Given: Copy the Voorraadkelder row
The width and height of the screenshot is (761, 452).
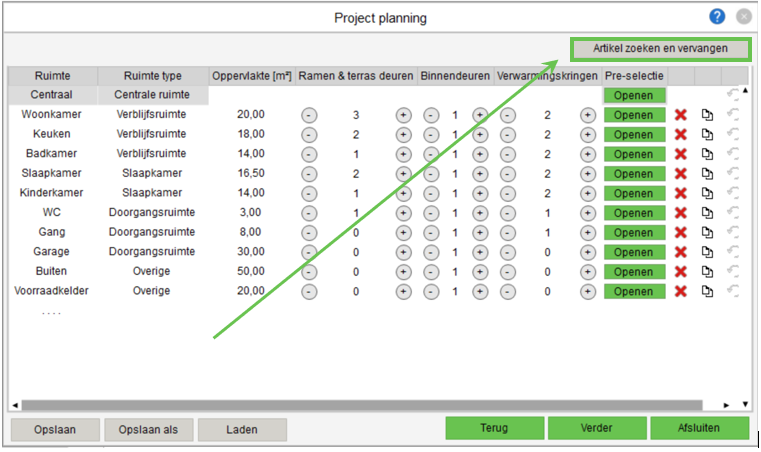Looking at the screenshot, I should (707, 291).
